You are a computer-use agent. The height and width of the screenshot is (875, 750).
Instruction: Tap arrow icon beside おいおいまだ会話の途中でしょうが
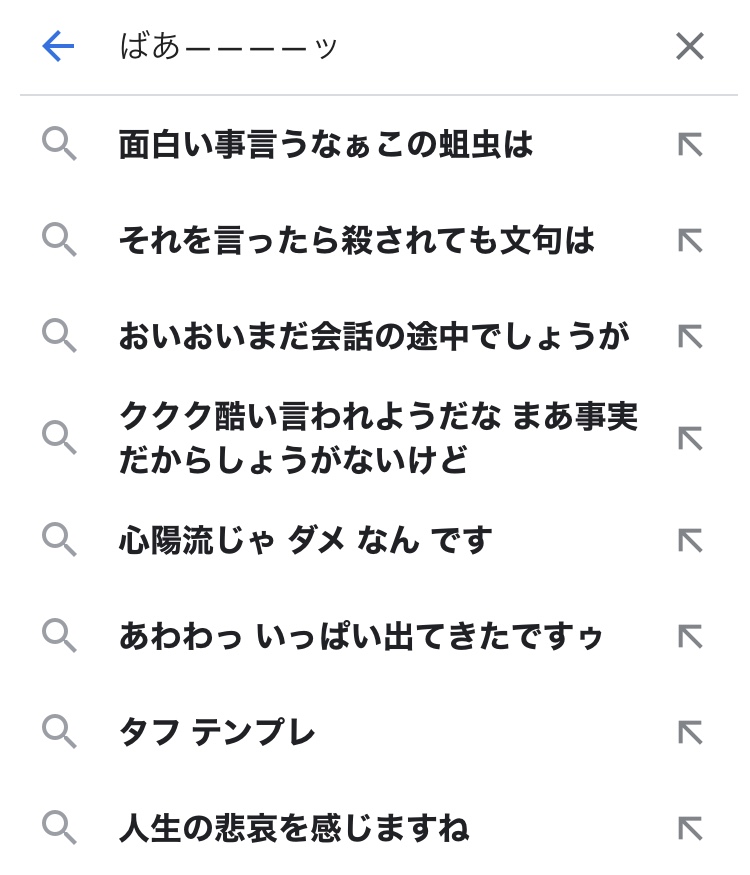coord(689,336)
